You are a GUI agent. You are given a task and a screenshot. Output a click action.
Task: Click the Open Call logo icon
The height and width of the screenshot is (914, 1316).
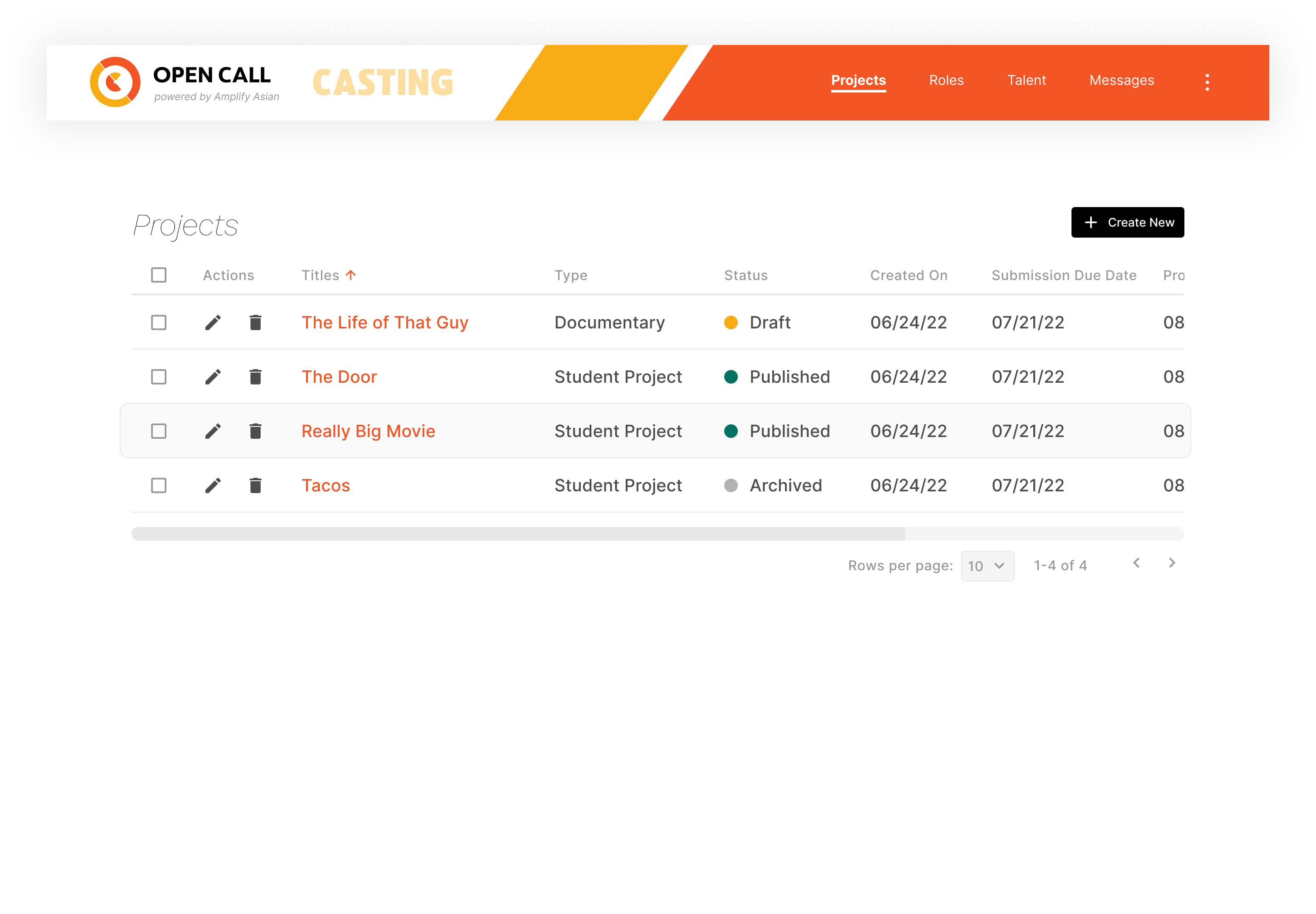point(115,82)
